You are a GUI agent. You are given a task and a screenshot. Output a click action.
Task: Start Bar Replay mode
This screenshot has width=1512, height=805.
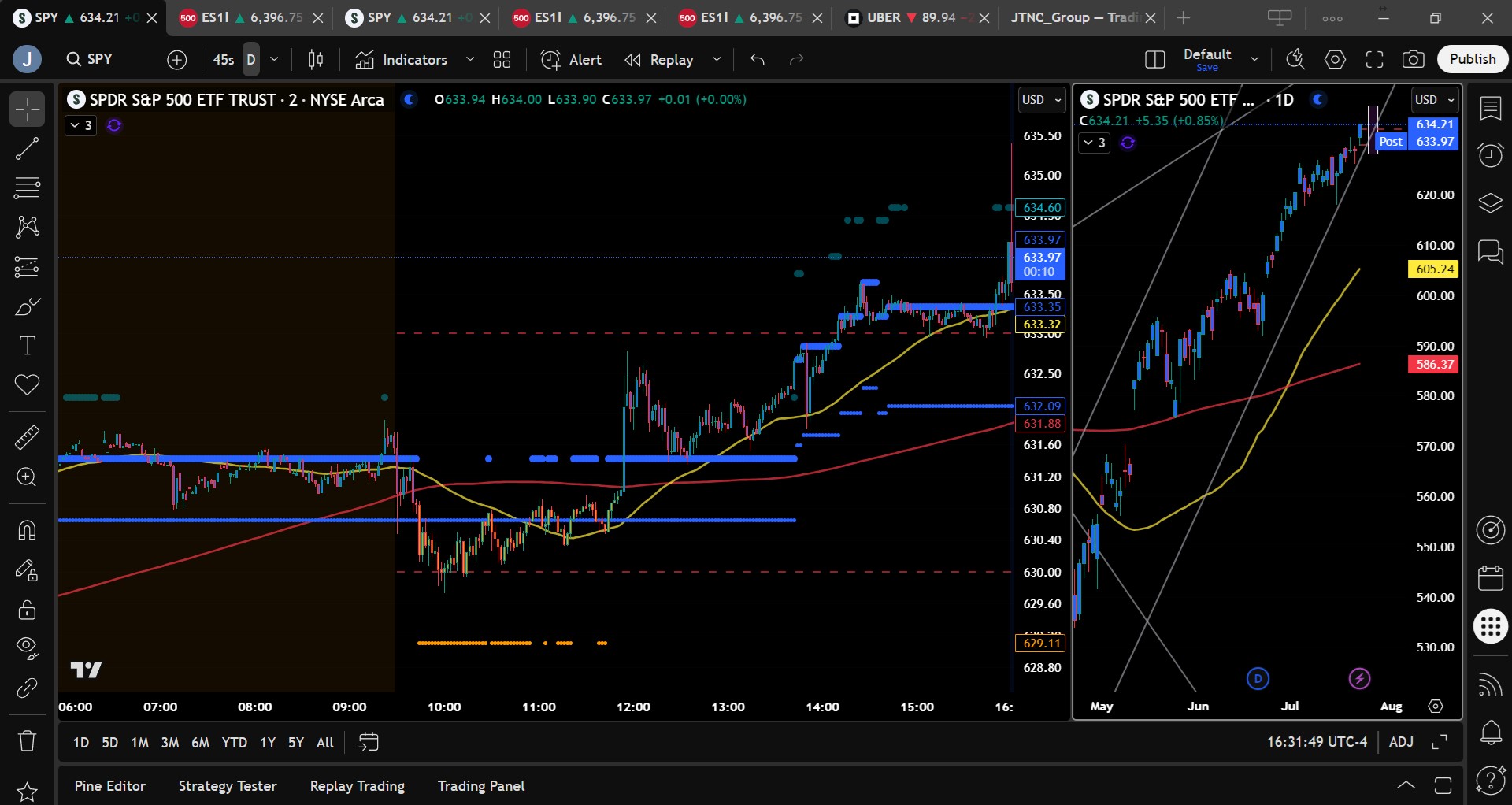659,59
